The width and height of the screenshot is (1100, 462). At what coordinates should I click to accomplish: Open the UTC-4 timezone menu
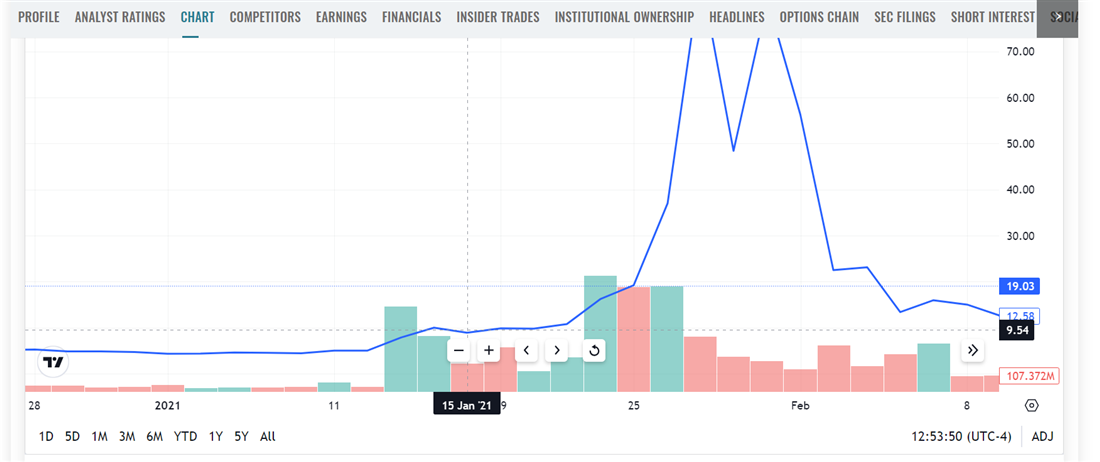pos(958,437)
